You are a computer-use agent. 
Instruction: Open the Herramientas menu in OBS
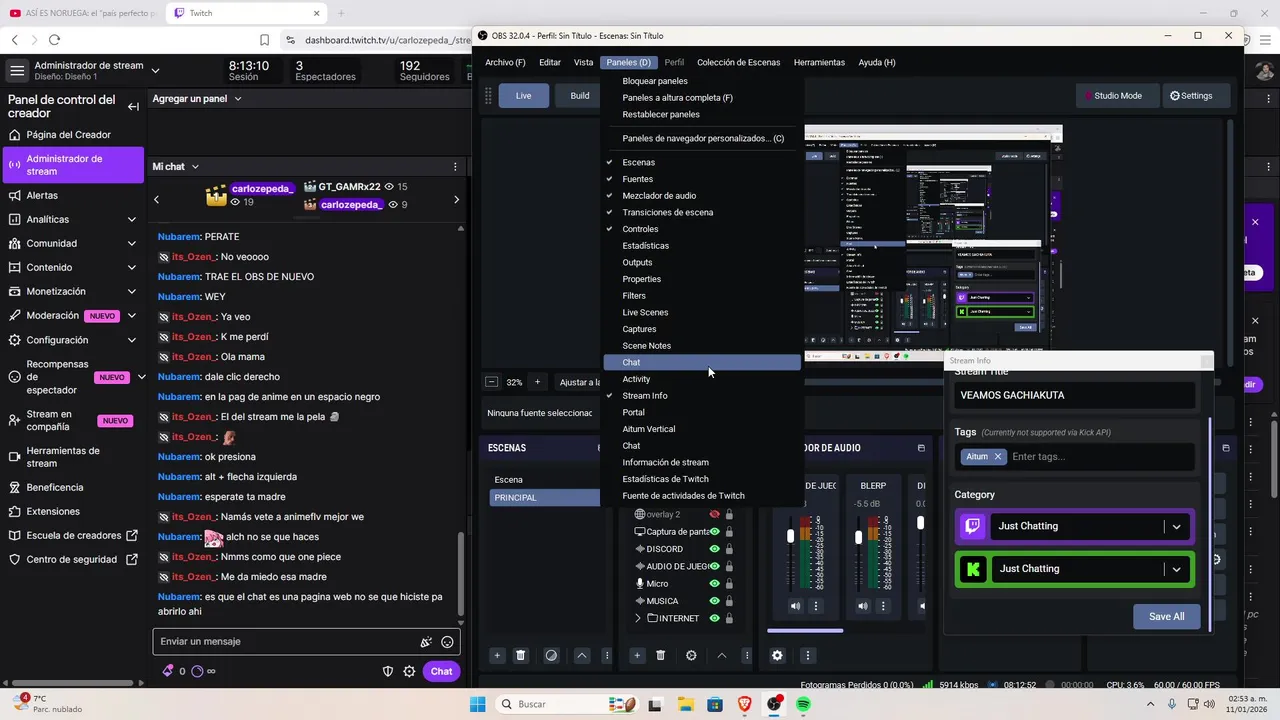coord(819,63)
